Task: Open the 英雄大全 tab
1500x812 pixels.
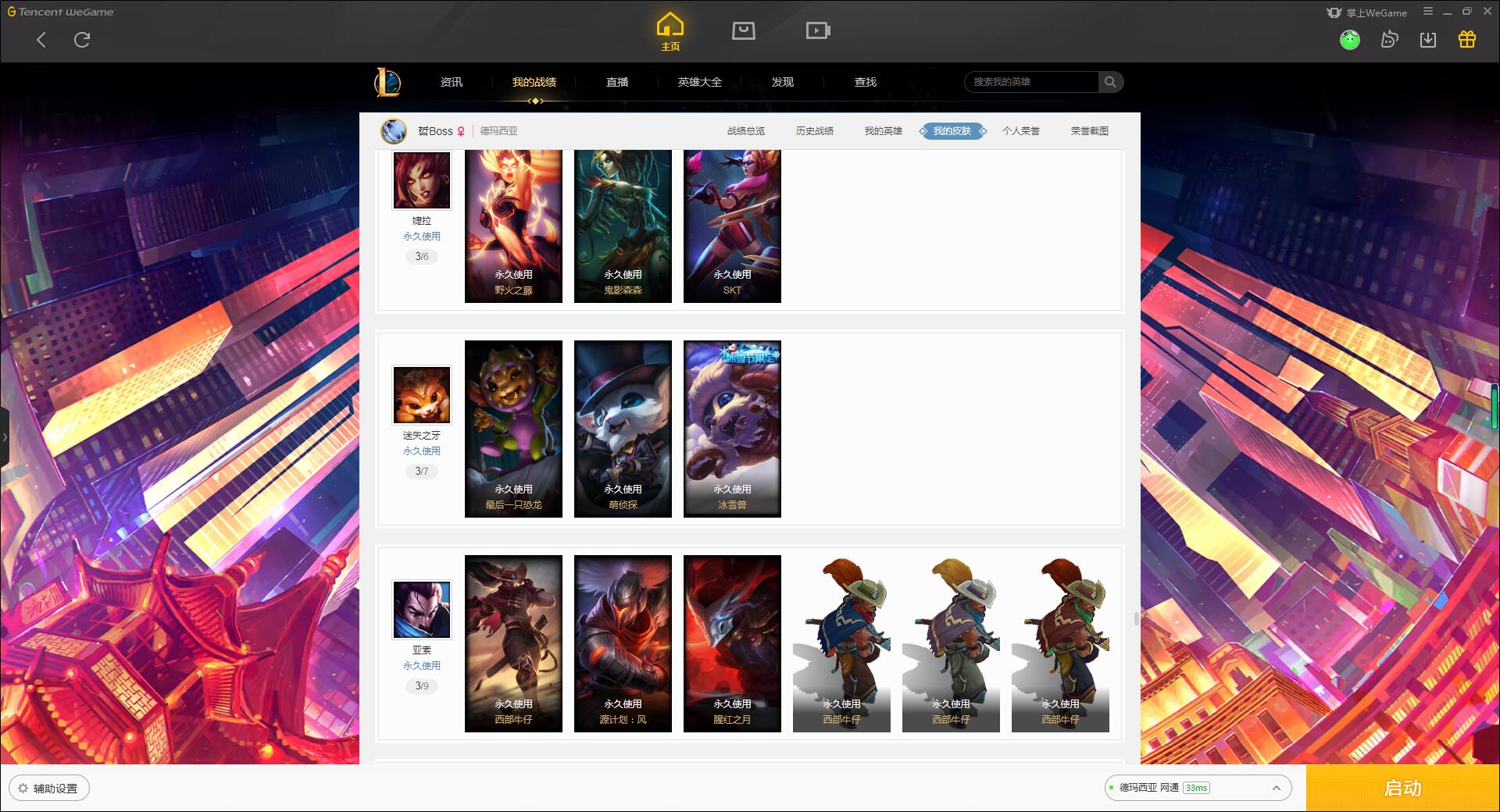Action: pos(700,82)
